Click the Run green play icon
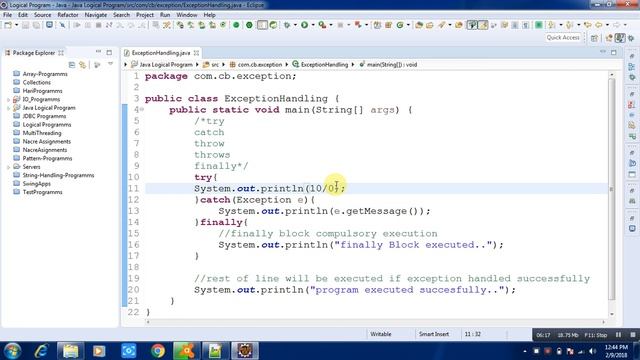Image resolution: width=640 pixels, height=360 pixels. (304, 25)
